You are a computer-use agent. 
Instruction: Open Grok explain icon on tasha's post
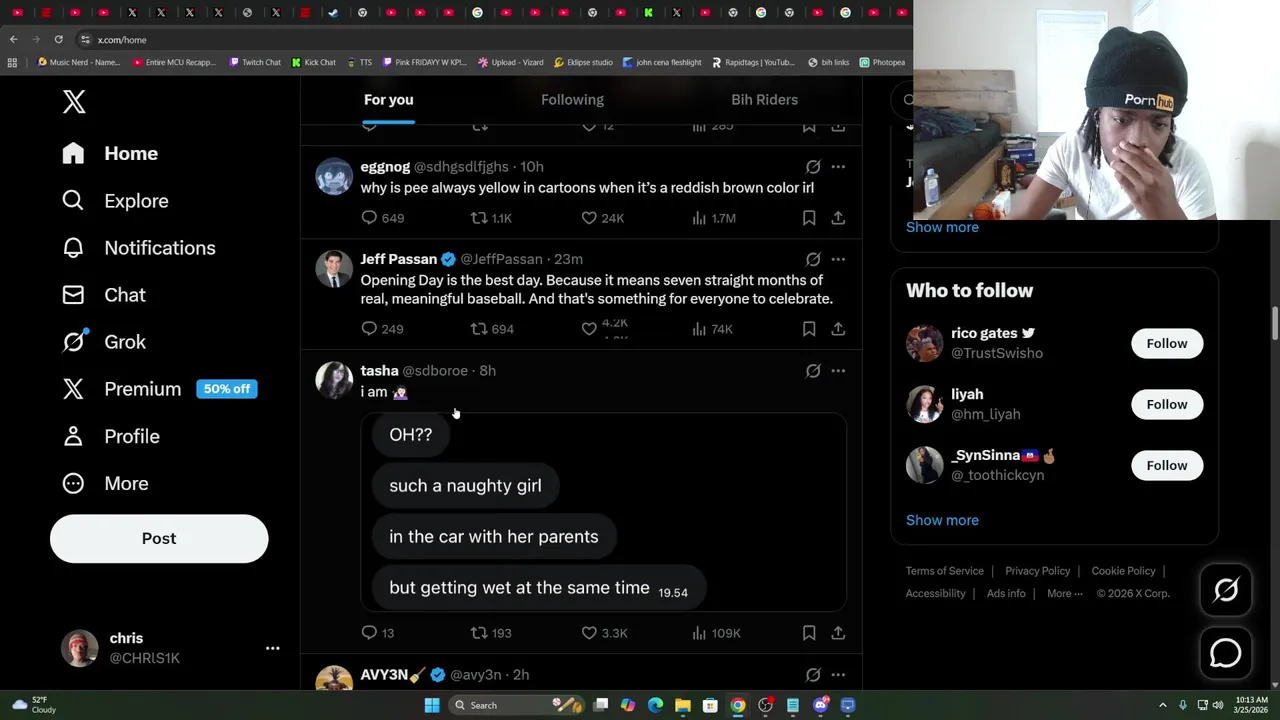(813, 371)
